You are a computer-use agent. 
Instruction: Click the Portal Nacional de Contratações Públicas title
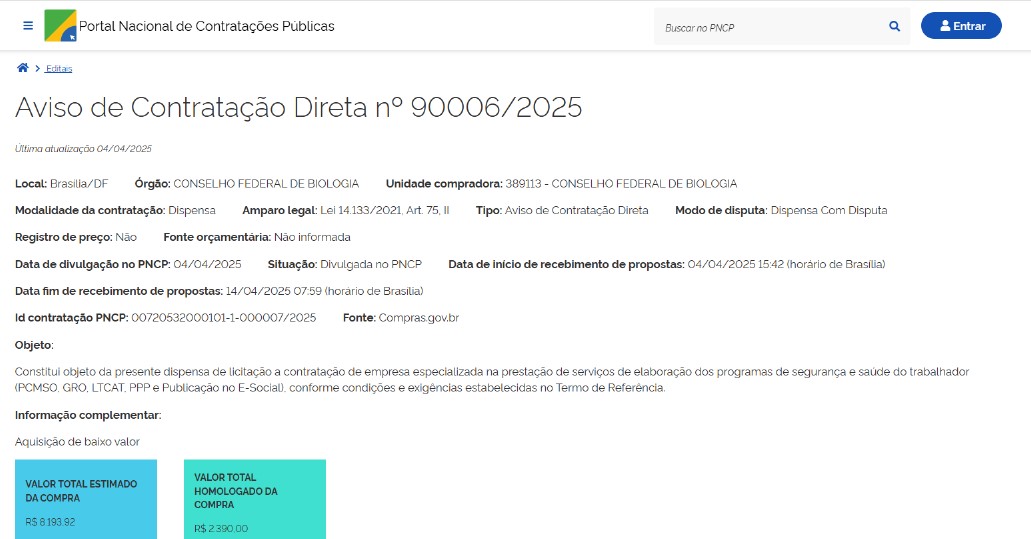pos(206,26)
